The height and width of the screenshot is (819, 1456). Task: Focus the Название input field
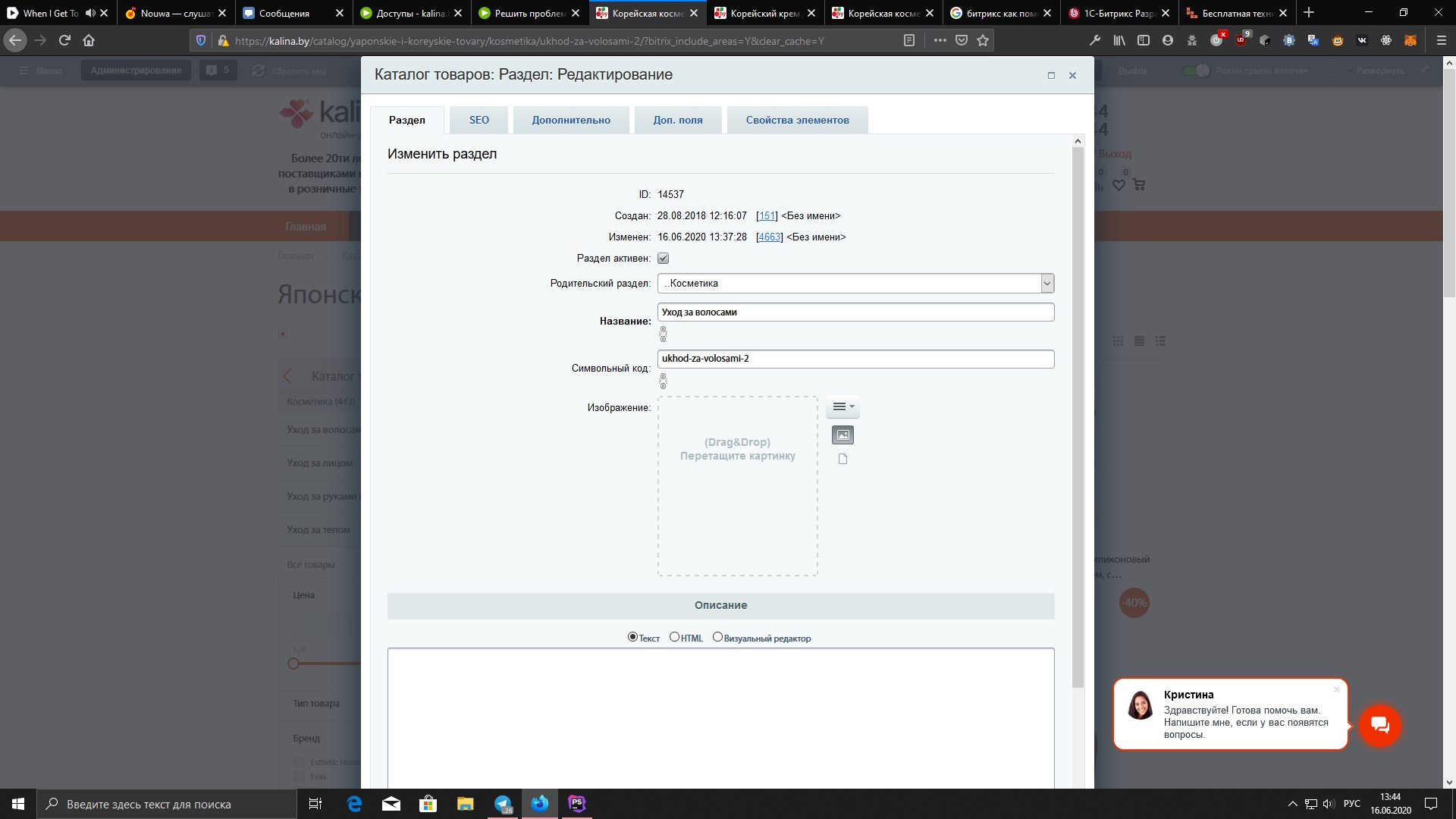point(855,312)
